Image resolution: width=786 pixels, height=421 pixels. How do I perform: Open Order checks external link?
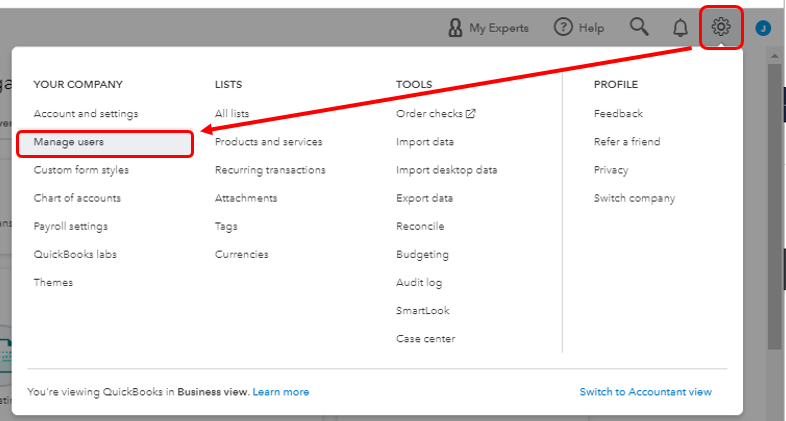click(435, 114)
